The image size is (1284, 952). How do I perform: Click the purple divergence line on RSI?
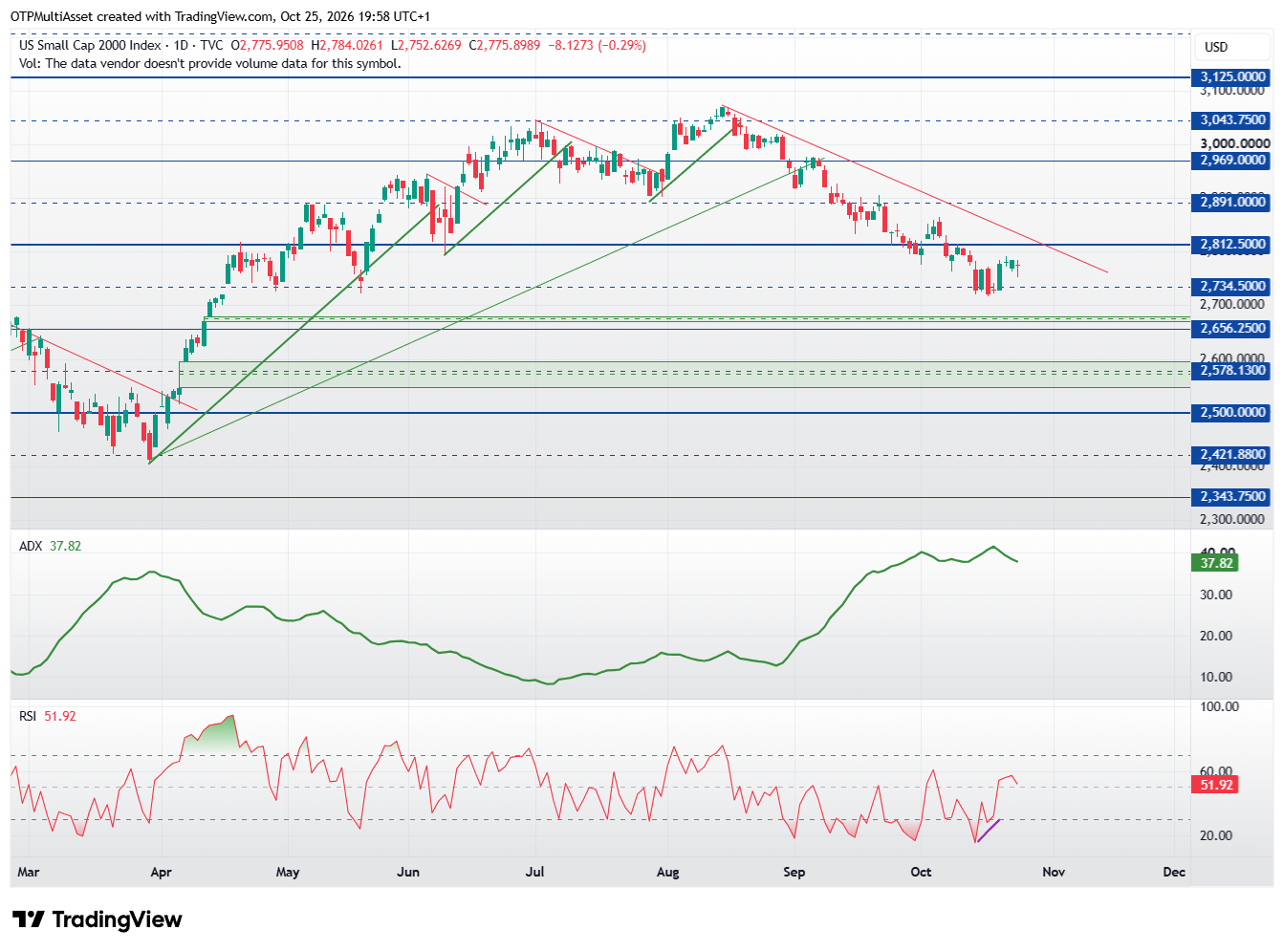pos(989,831)
